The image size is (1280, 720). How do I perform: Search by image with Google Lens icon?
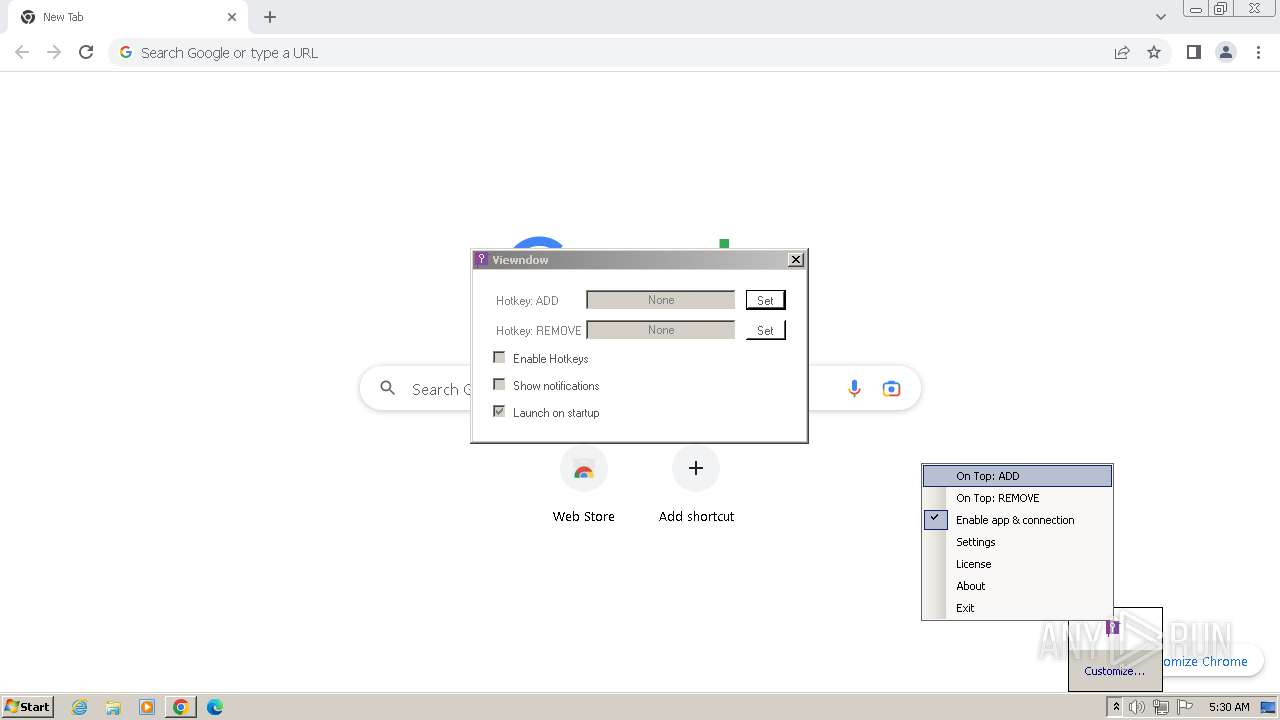click(891, 389)
